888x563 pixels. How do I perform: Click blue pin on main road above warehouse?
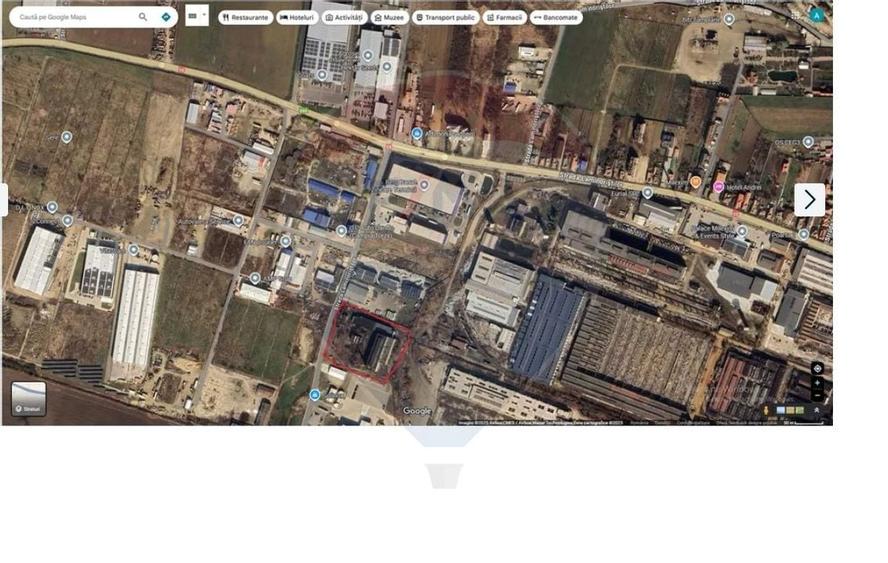417,134
